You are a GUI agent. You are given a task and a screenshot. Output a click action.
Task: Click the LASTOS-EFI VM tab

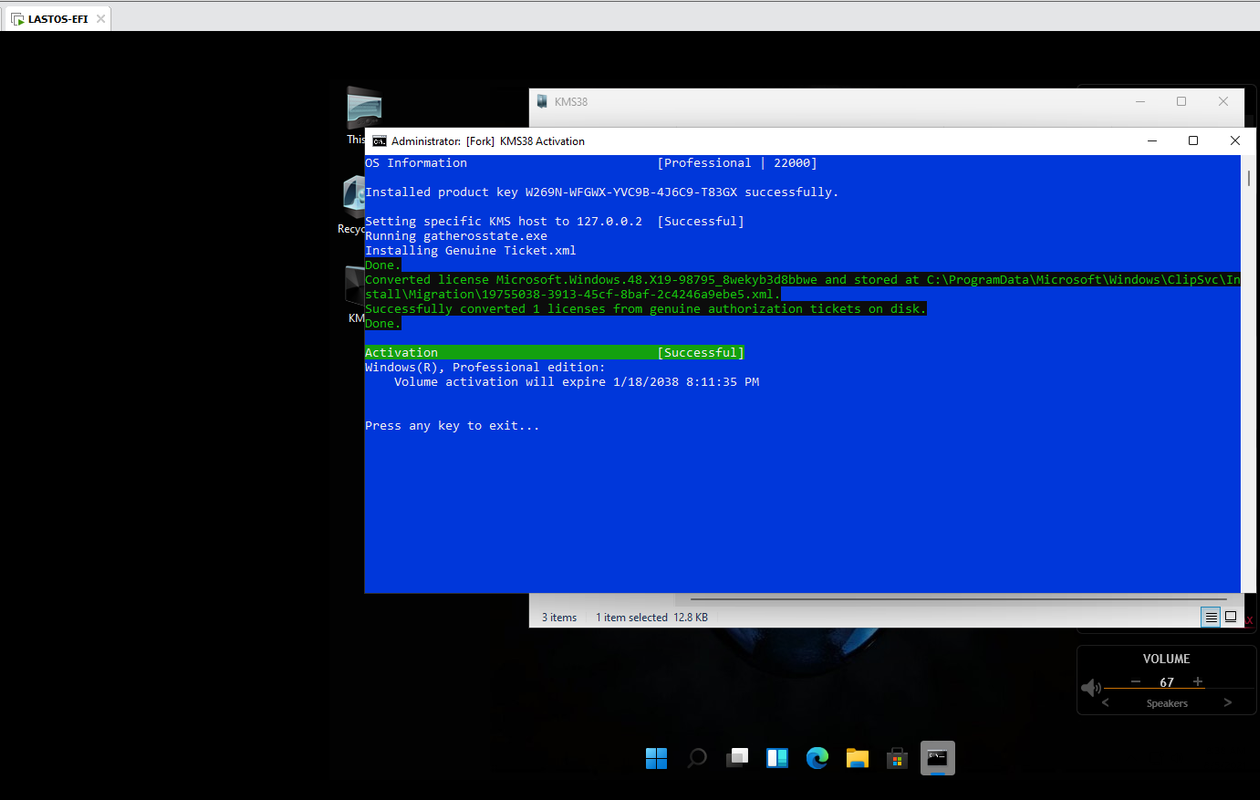56,18
